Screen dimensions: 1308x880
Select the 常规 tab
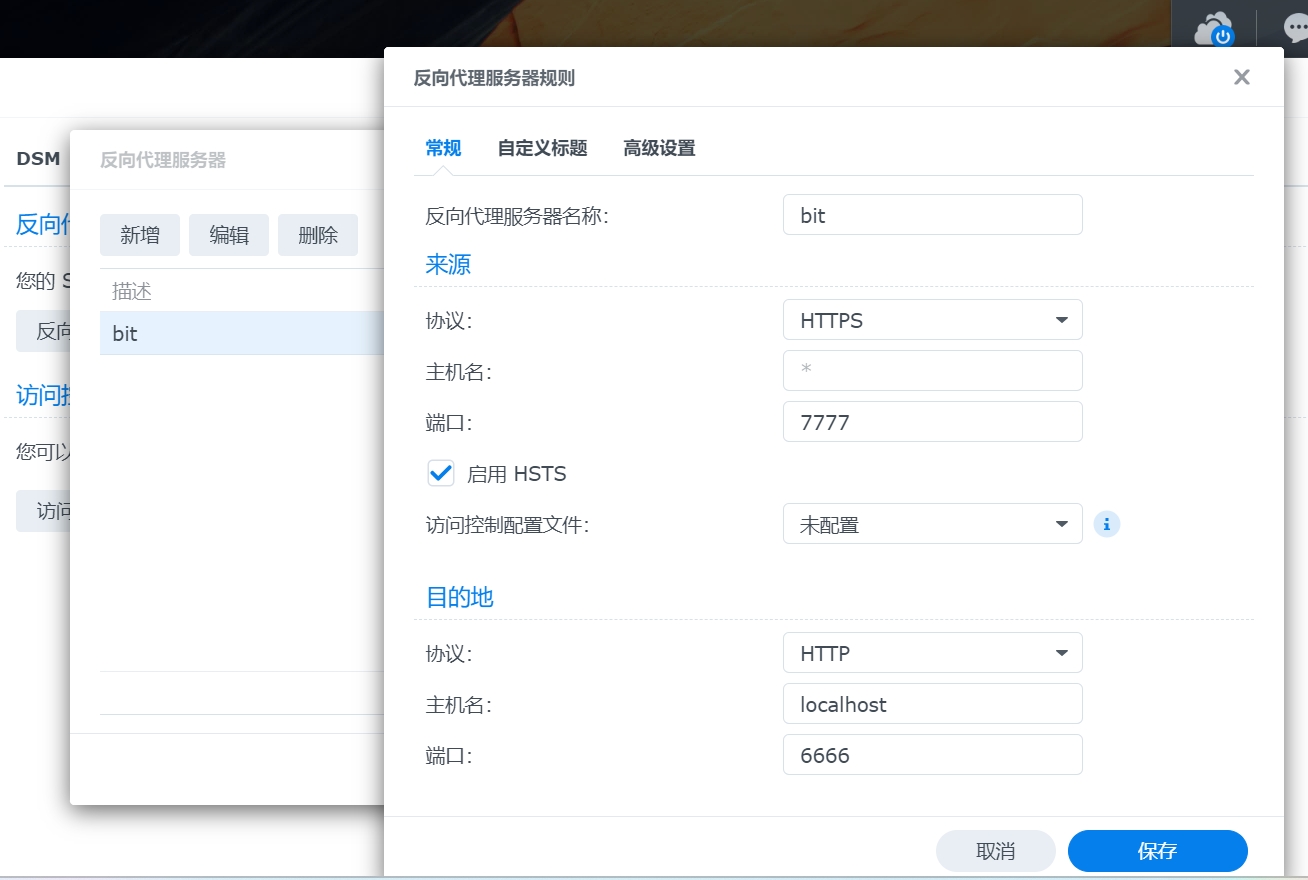point(443,147)
